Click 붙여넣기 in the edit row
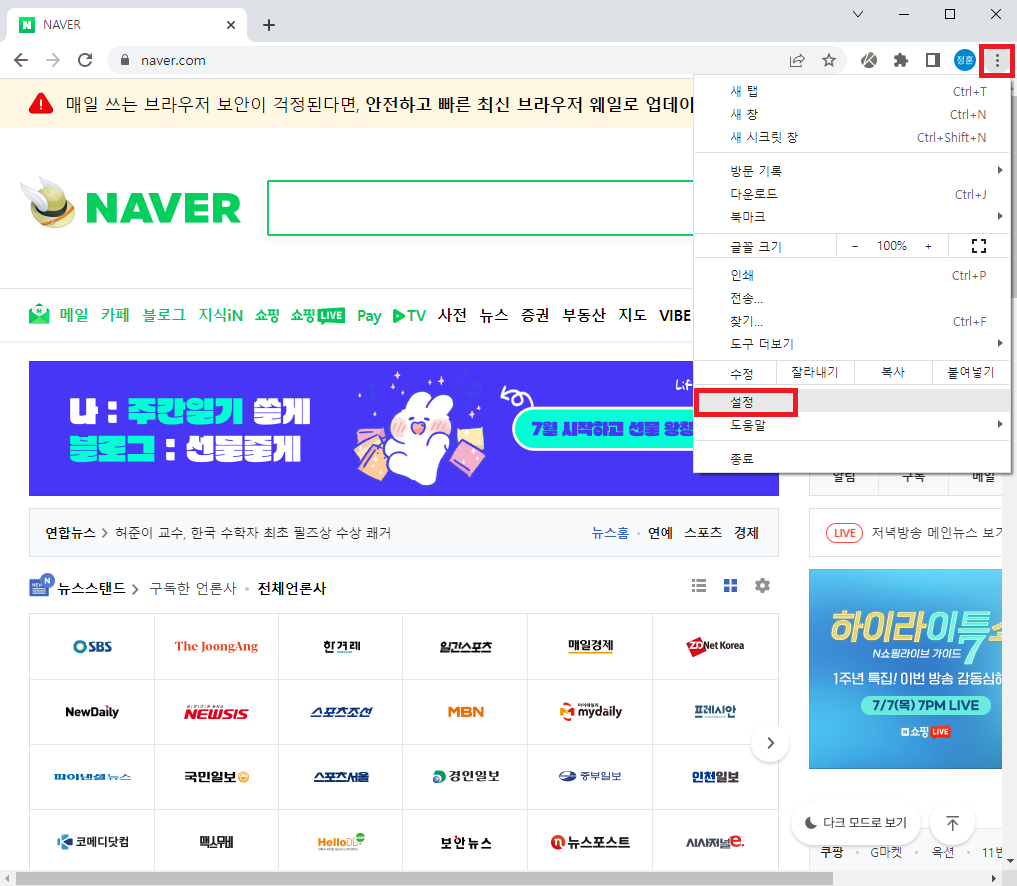1017x886 pixels. (970, 372)
